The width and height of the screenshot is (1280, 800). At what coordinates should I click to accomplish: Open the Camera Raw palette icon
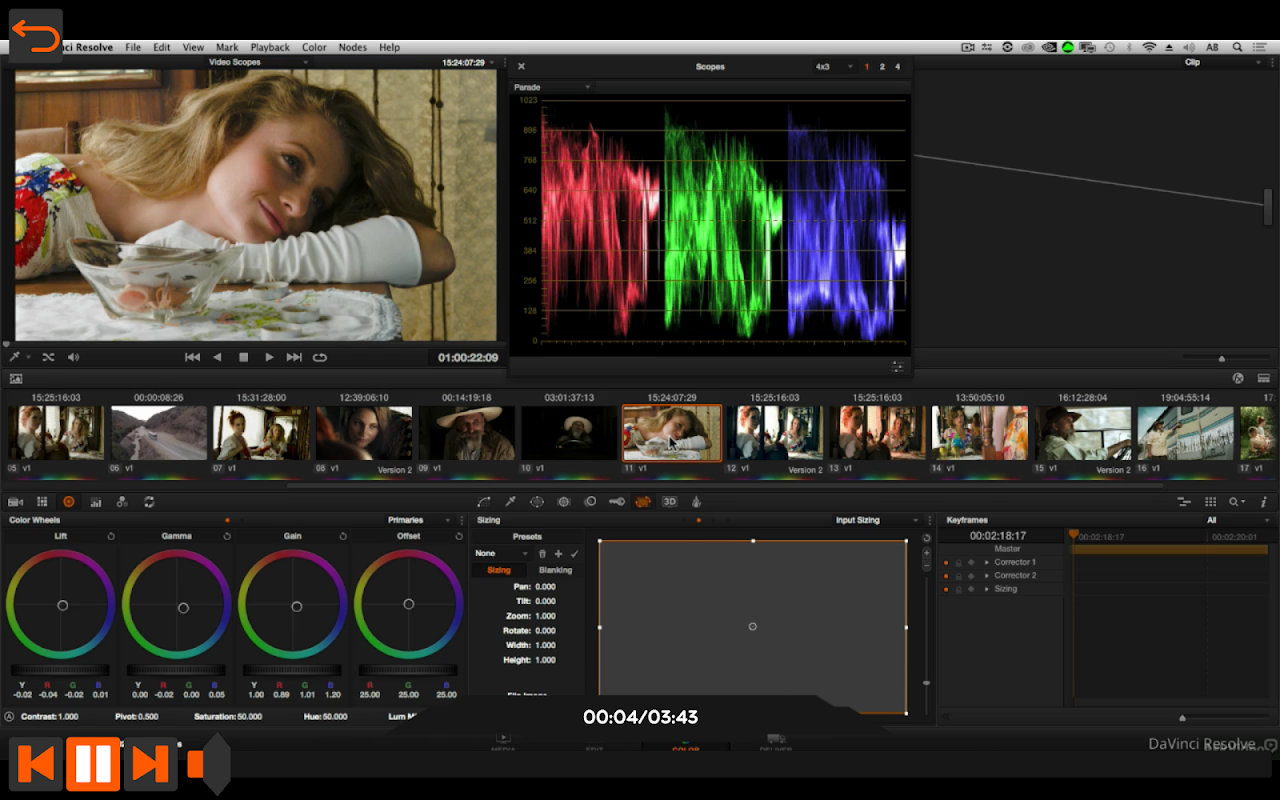pyautogui.click(x=16, y=502)
